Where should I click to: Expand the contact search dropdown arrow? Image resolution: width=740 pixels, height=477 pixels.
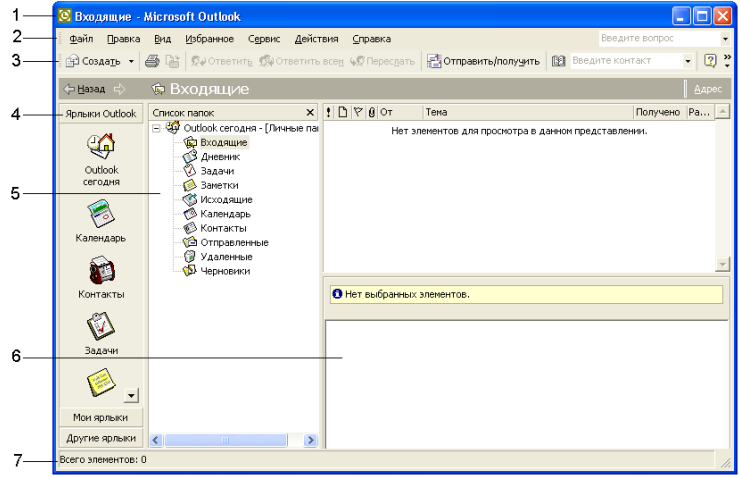point(688,61)
